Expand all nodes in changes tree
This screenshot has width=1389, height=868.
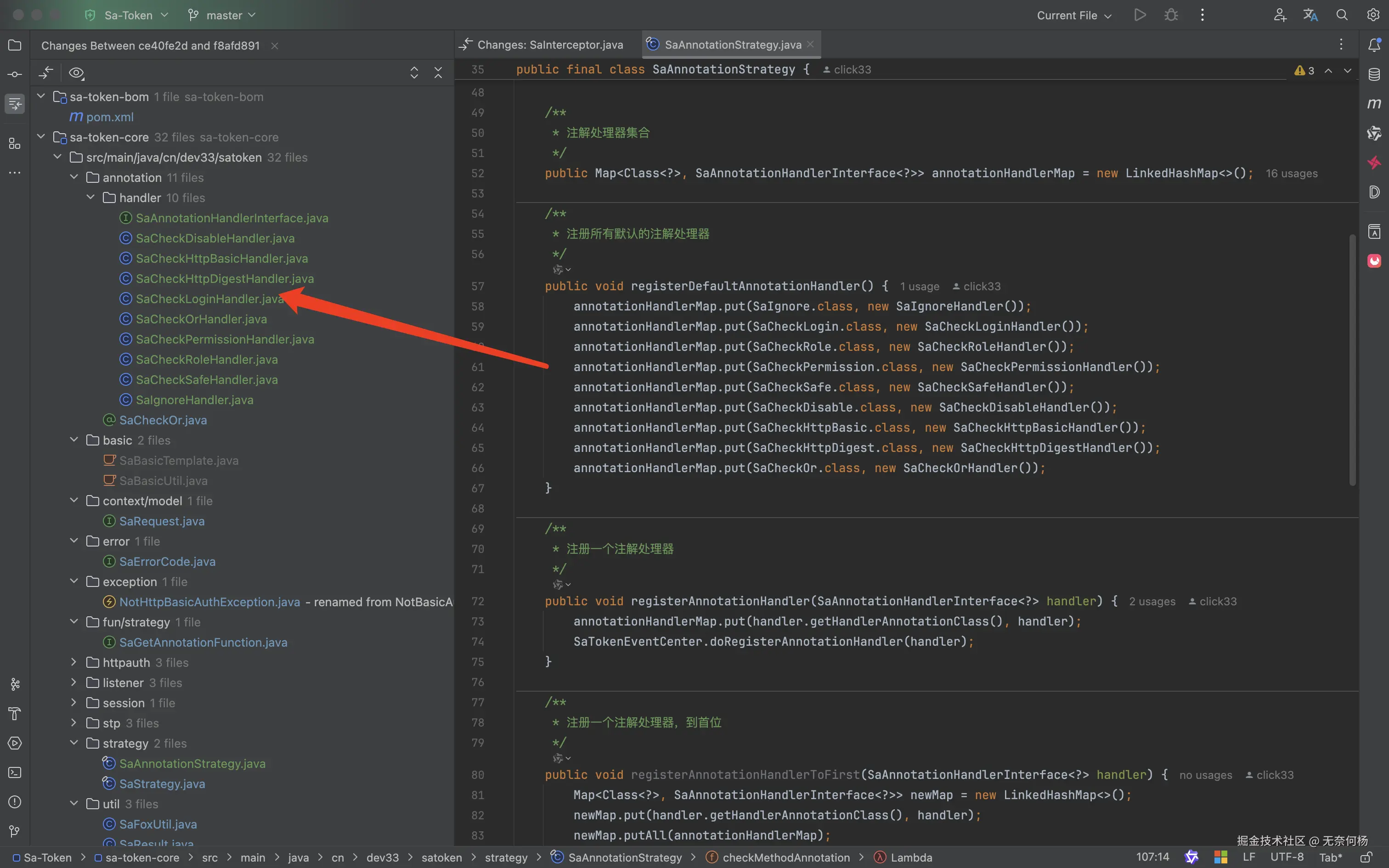tap(414, 73)
